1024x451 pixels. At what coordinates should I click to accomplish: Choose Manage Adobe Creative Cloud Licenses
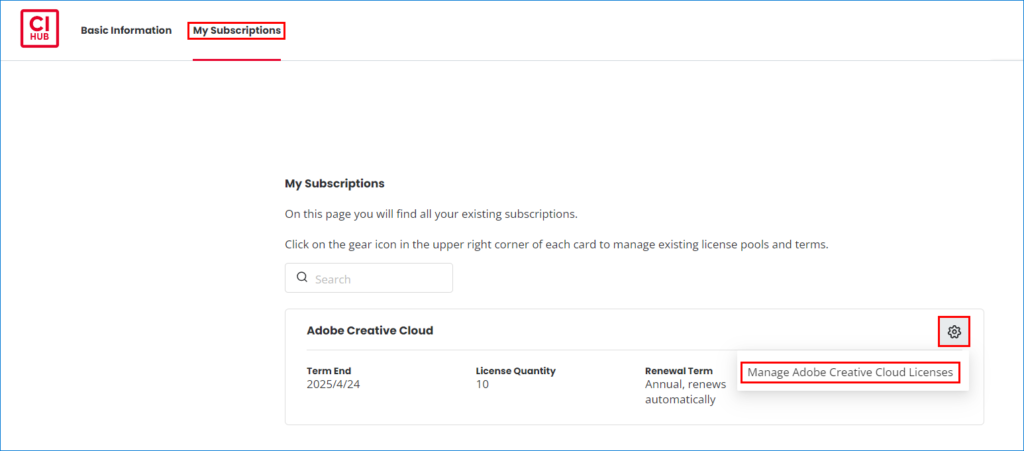(x=850, y=372)
